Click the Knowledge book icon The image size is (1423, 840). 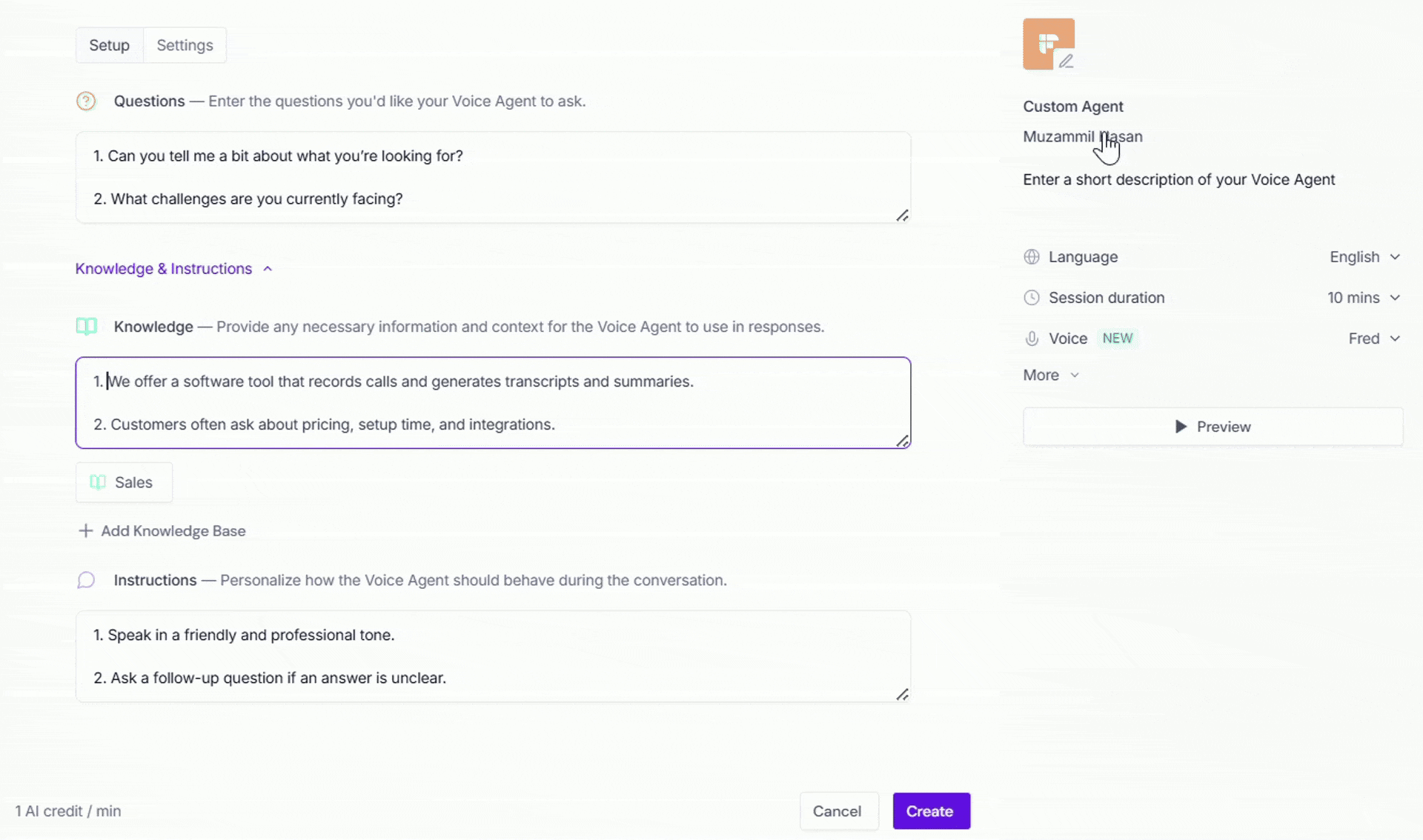(87, 327)
